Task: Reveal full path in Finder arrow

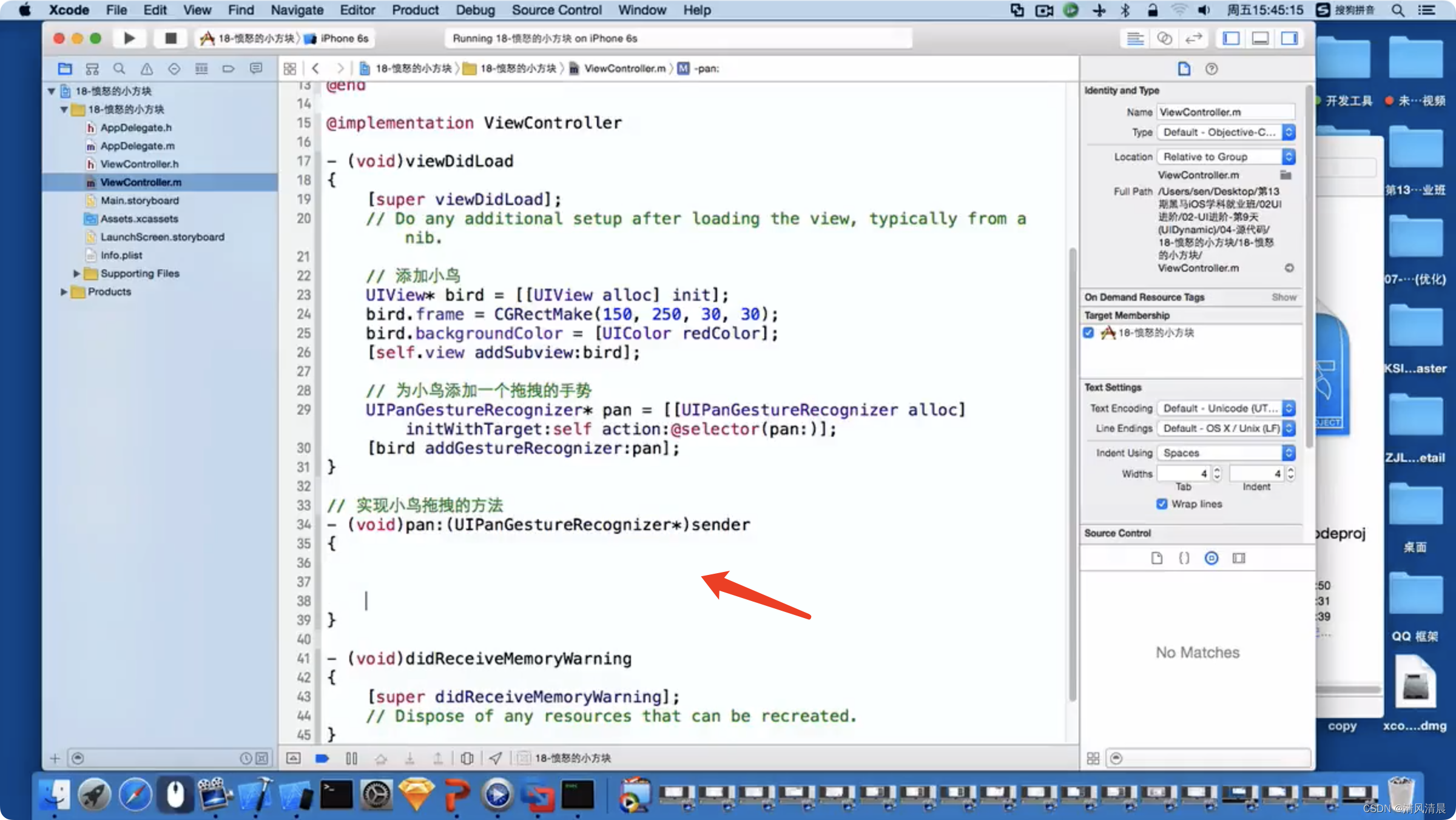Action: pyautogui.click(x=1289, y=268)
